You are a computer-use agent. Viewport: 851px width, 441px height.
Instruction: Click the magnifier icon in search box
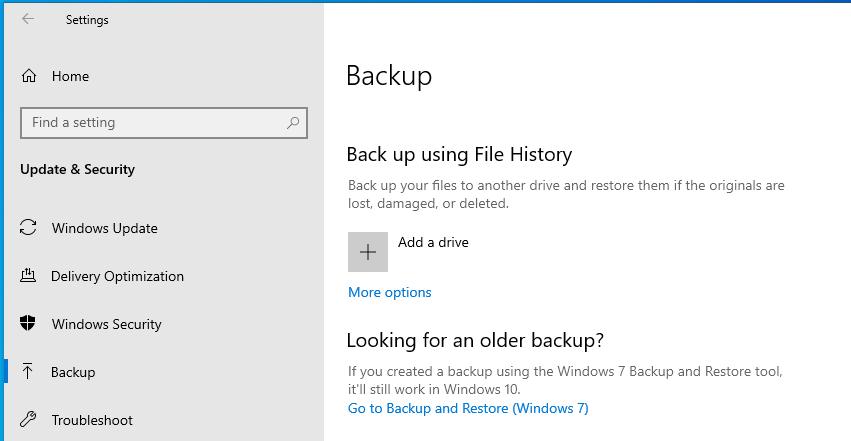[x=293, y=123]
